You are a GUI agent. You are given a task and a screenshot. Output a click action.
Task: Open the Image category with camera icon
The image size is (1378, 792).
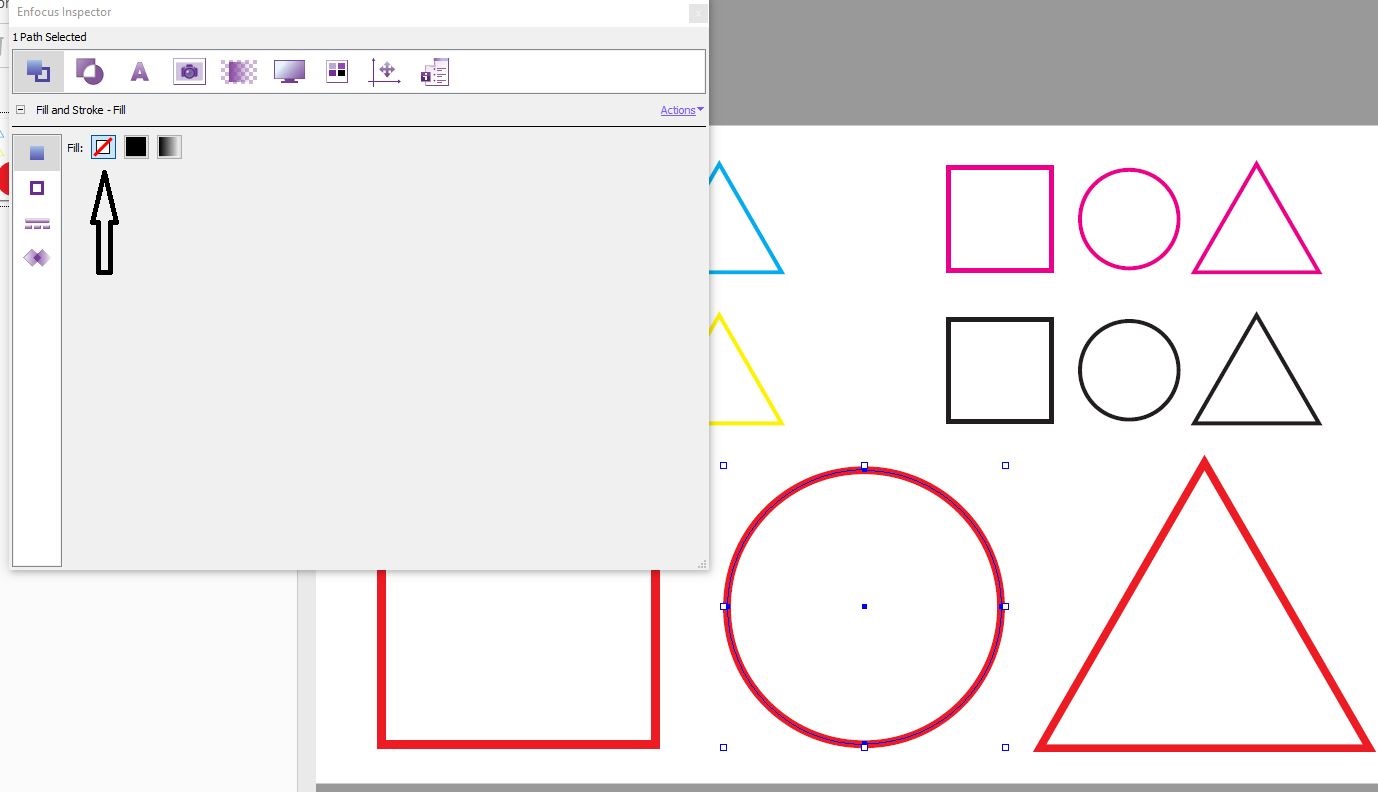pos(189,72)
